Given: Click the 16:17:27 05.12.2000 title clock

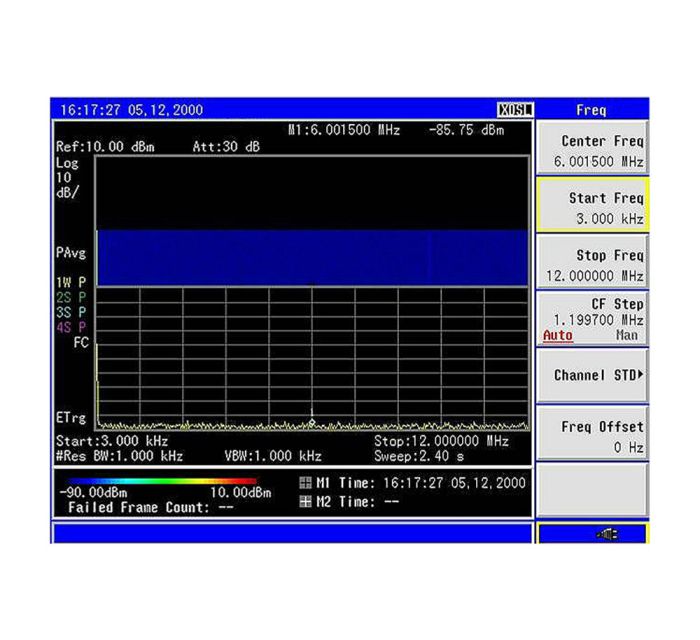Looking at the screenshot, I should [132, 110].
